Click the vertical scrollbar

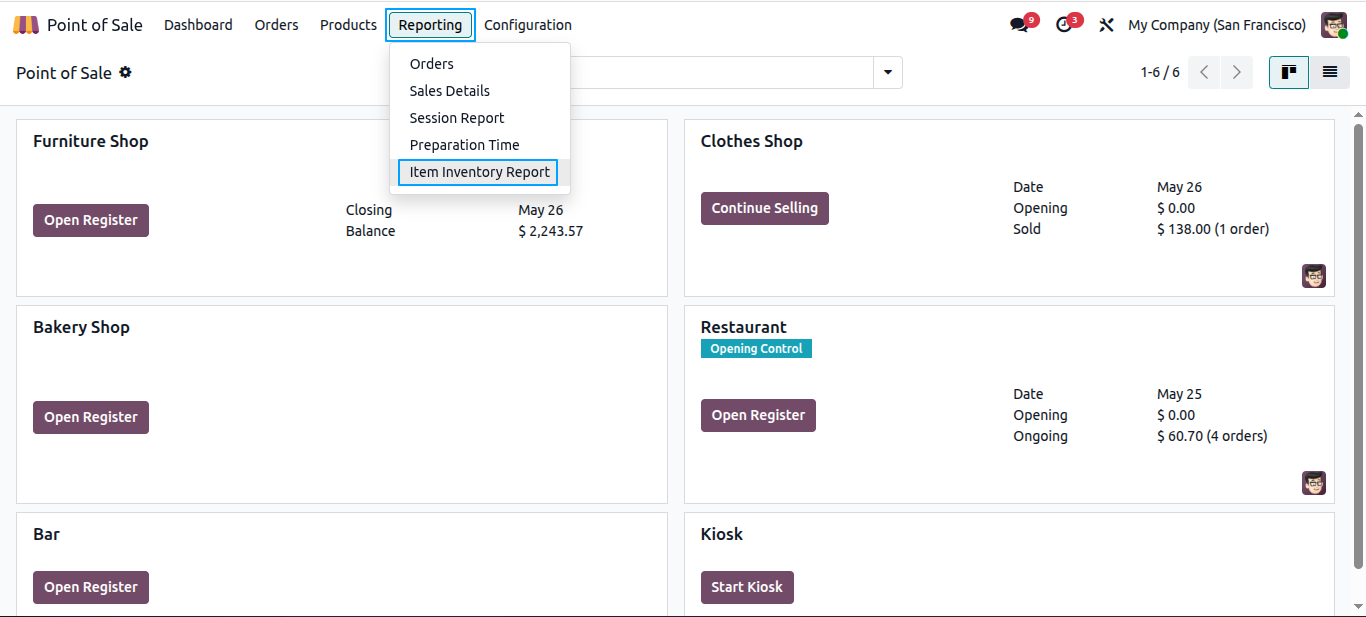tap(1358, 345)
